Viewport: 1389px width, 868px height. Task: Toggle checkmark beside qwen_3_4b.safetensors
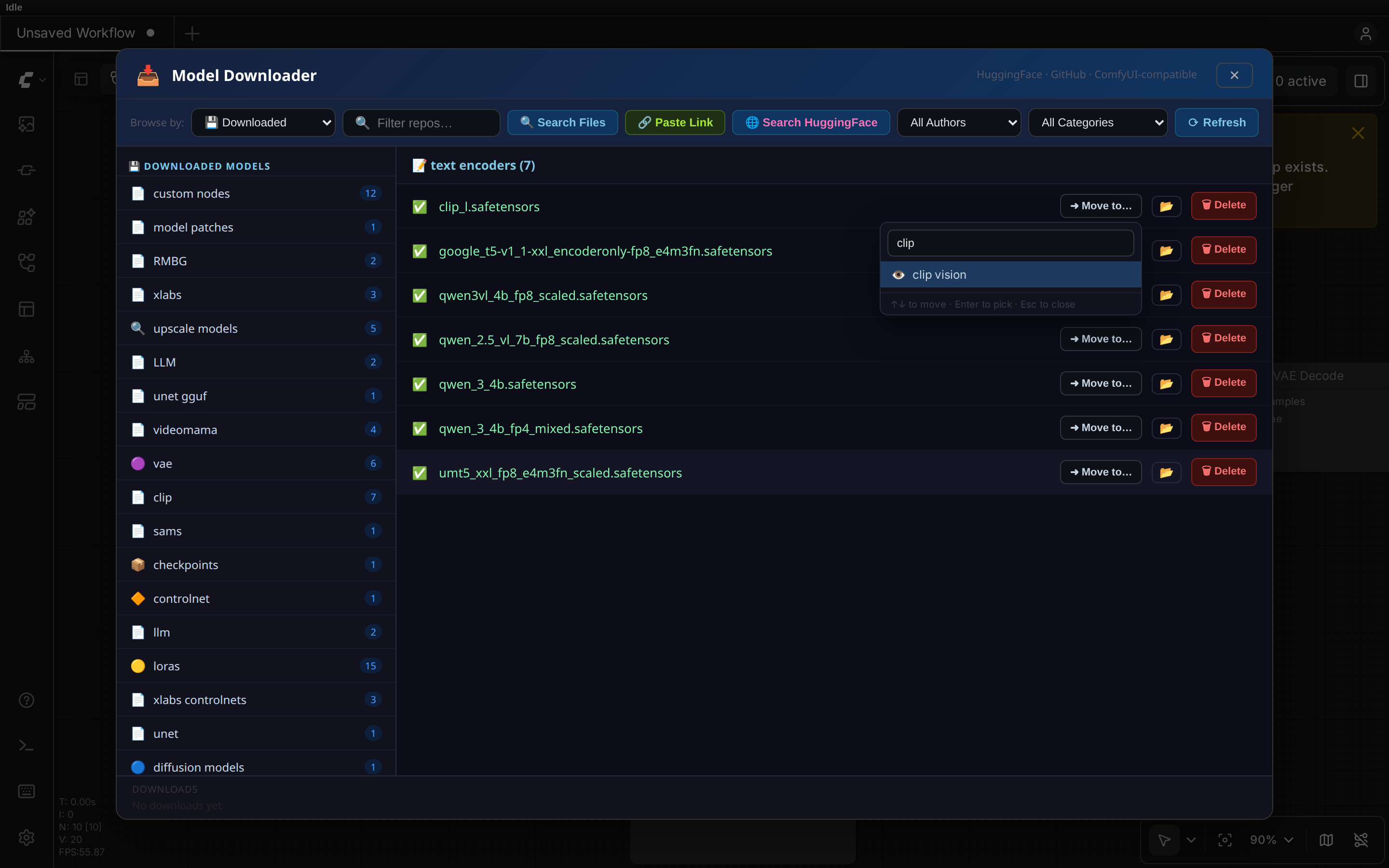tap(420, 384)
